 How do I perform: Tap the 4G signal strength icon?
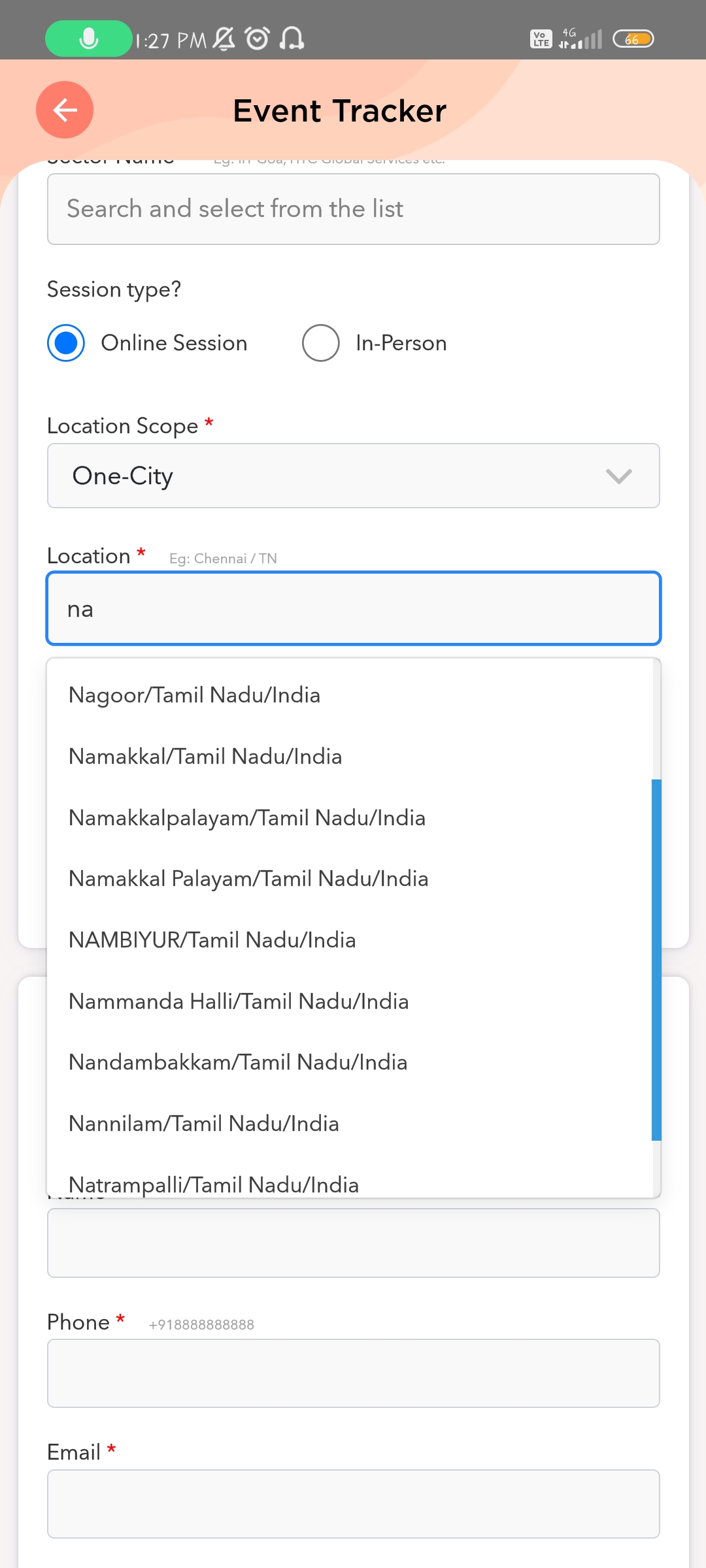pos(580,39)
